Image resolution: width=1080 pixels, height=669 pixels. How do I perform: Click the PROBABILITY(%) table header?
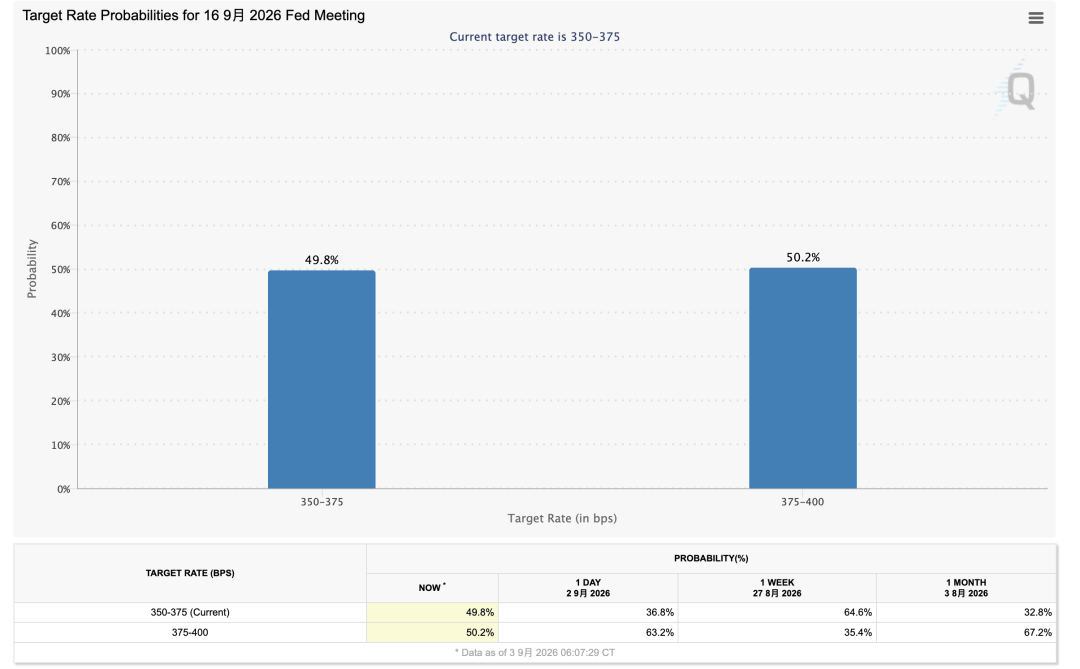coord(711,559)
